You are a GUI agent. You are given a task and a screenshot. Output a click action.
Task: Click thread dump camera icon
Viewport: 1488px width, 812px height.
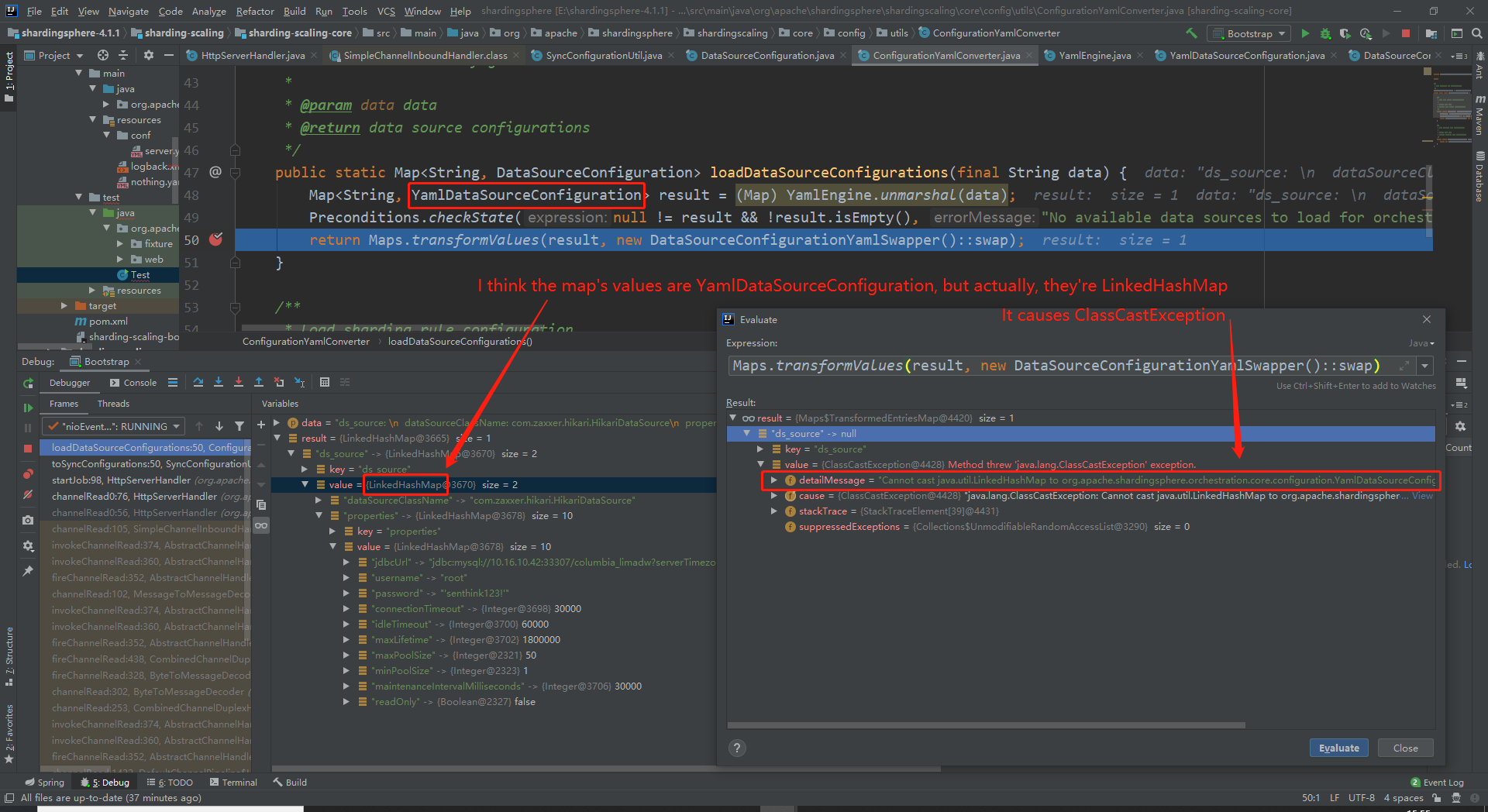tap(28, 520)
